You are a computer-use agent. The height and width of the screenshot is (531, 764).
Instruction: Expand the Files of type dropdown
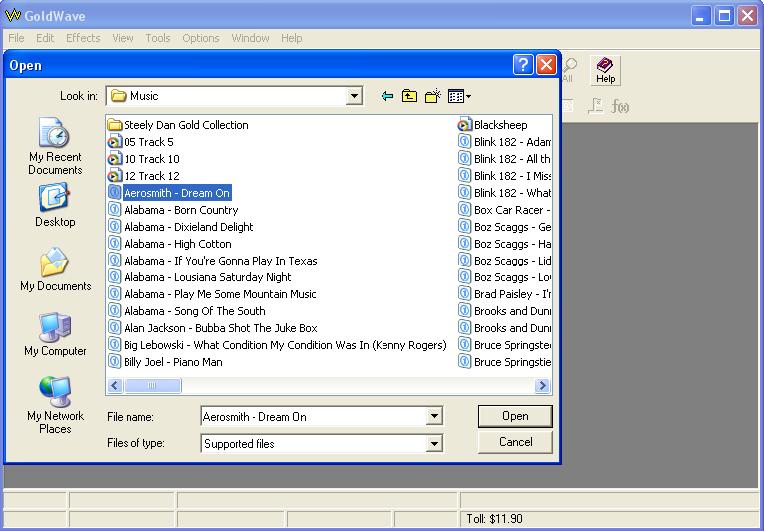pyautogui.click(x=434, y=443)
